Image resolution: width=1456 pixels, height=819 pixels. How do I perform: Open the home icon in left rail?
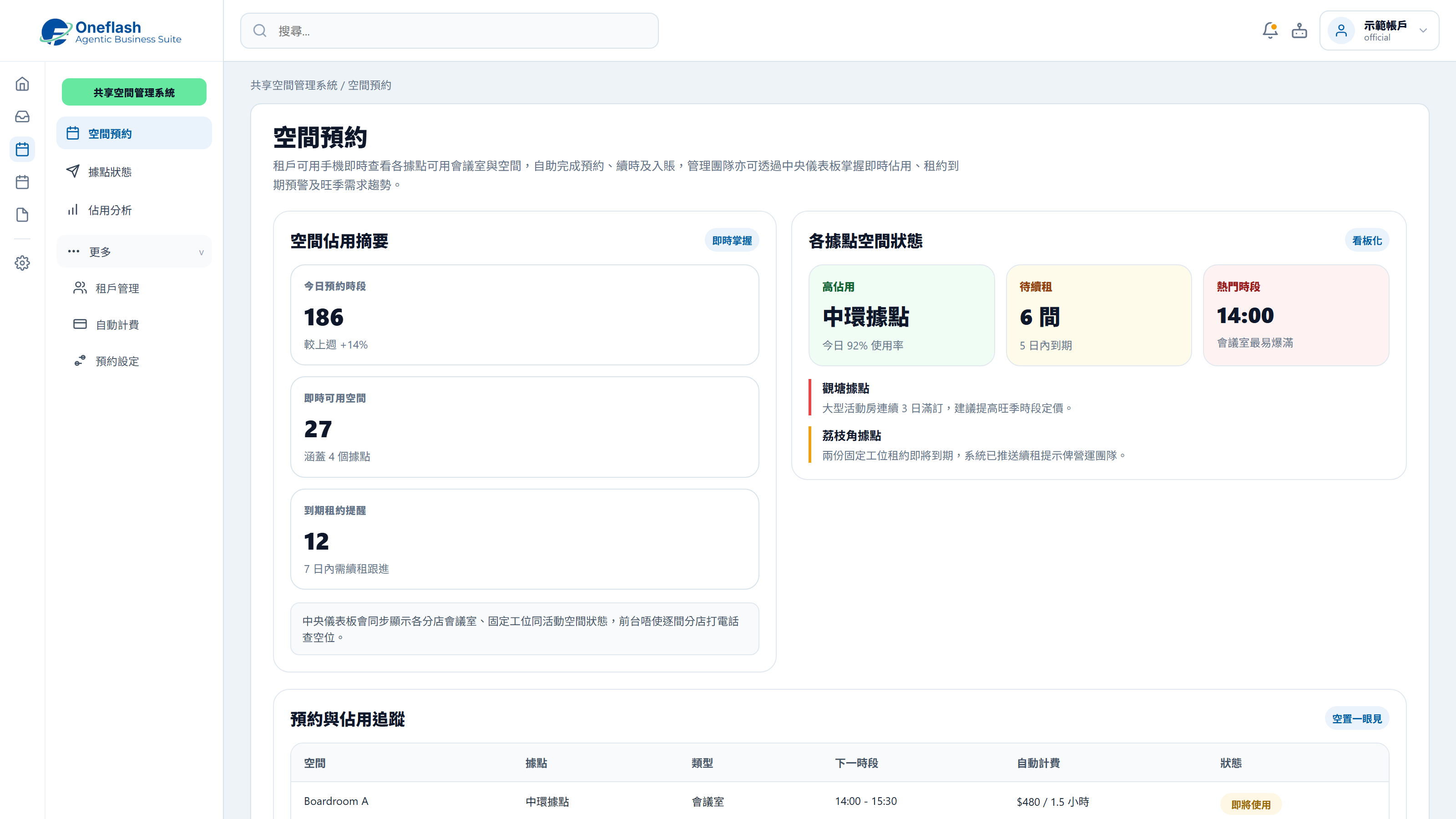(22, 84)
